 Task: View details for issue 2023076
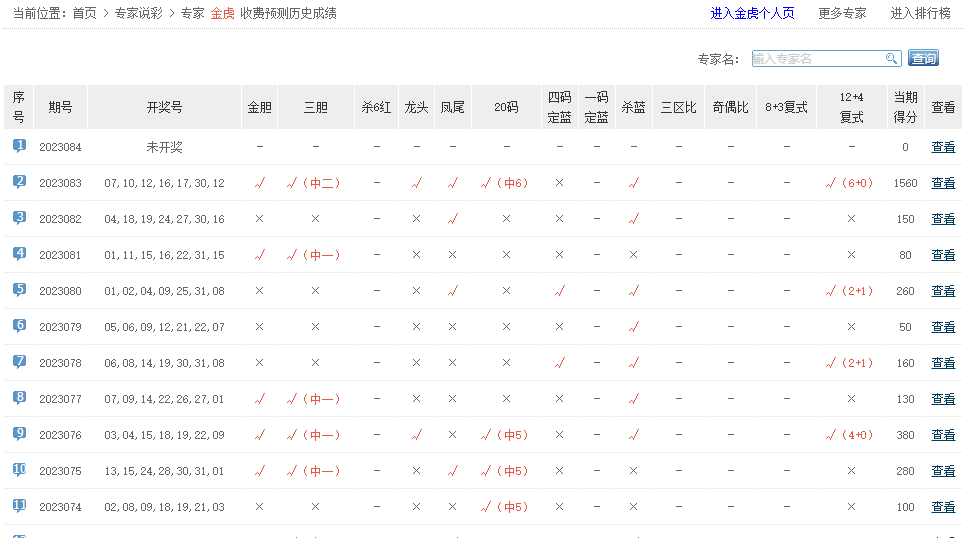(943, 435)
